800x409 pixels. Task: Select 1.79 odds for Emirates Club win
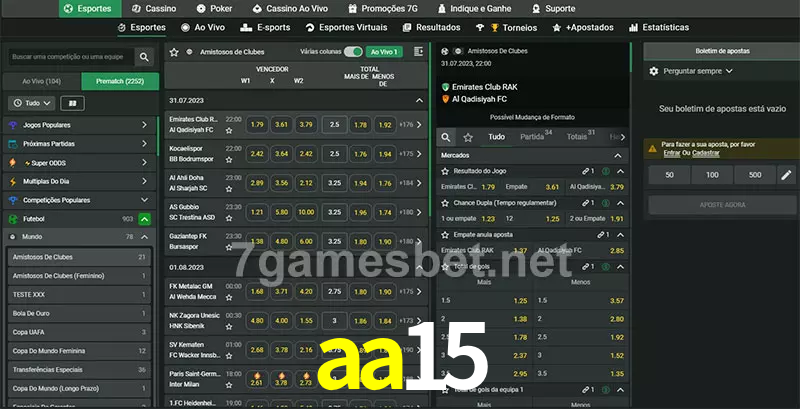coord(258,124)
